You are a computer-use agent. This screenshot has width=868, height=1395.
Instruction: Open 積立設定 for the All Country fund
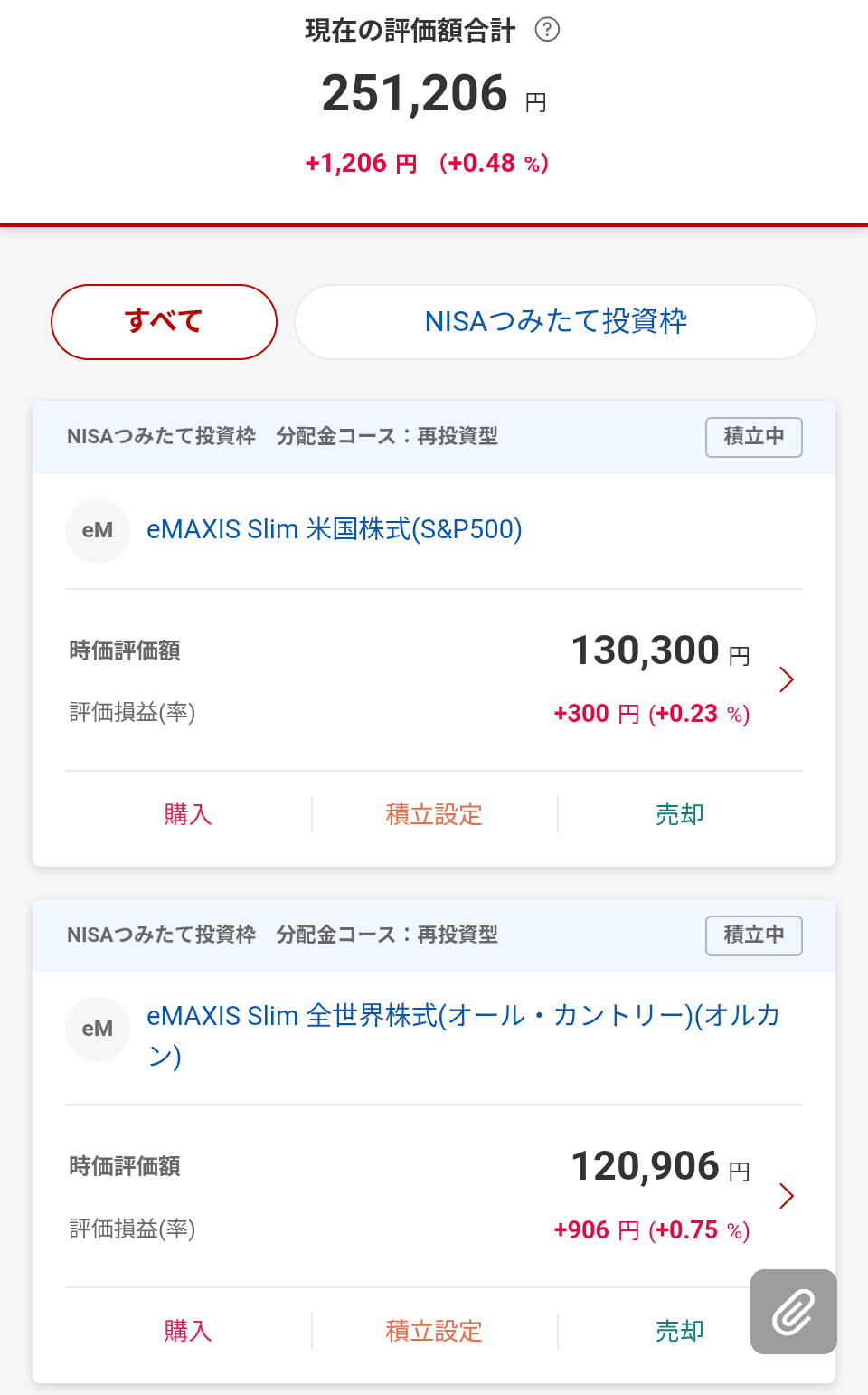tap(434, 1331)
